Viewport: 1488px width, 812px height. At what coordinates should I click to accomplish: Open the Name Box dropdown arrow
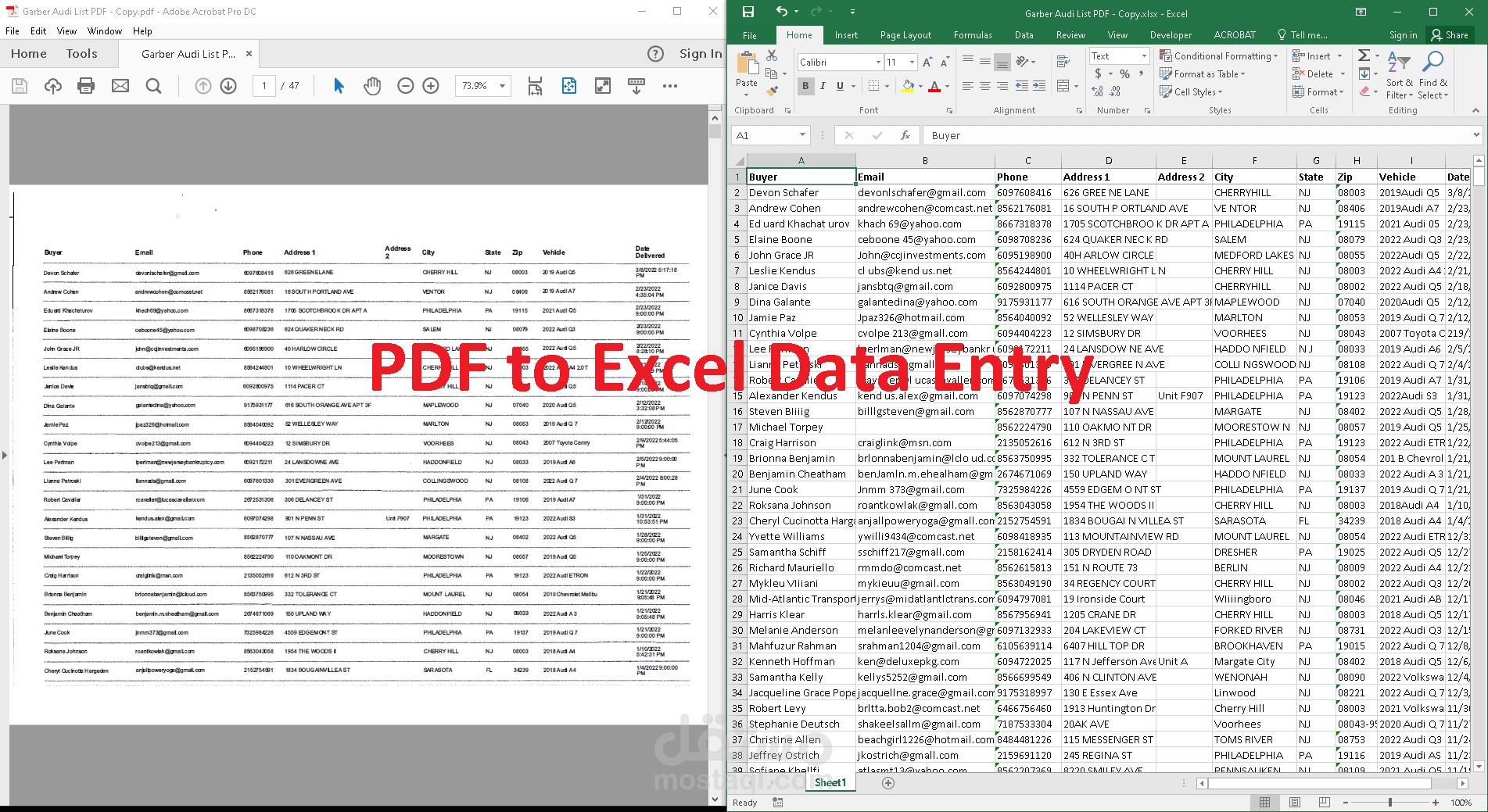802,135
